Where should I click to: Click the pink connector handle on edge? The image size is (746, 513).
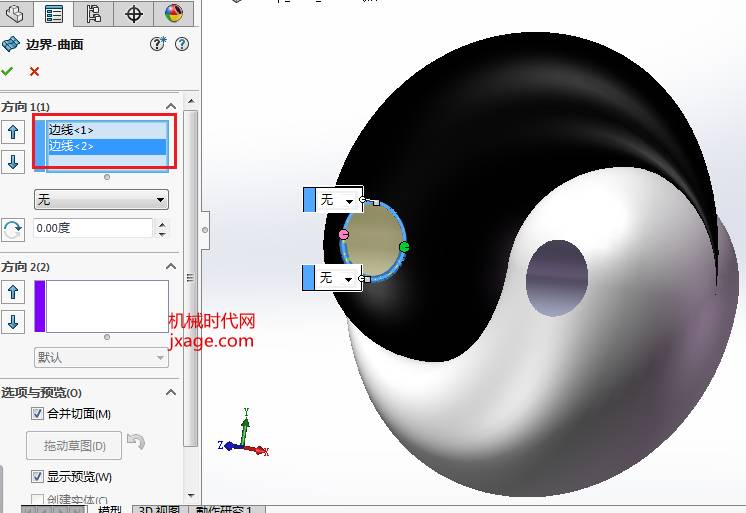click(x=344, y=234)
